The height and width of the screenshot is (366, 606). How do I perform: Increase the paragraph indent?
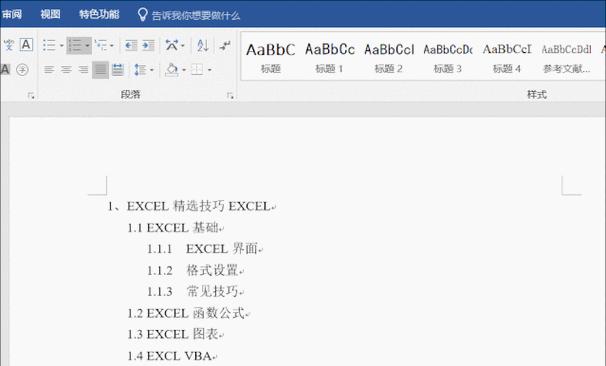[x=148, y=46]
